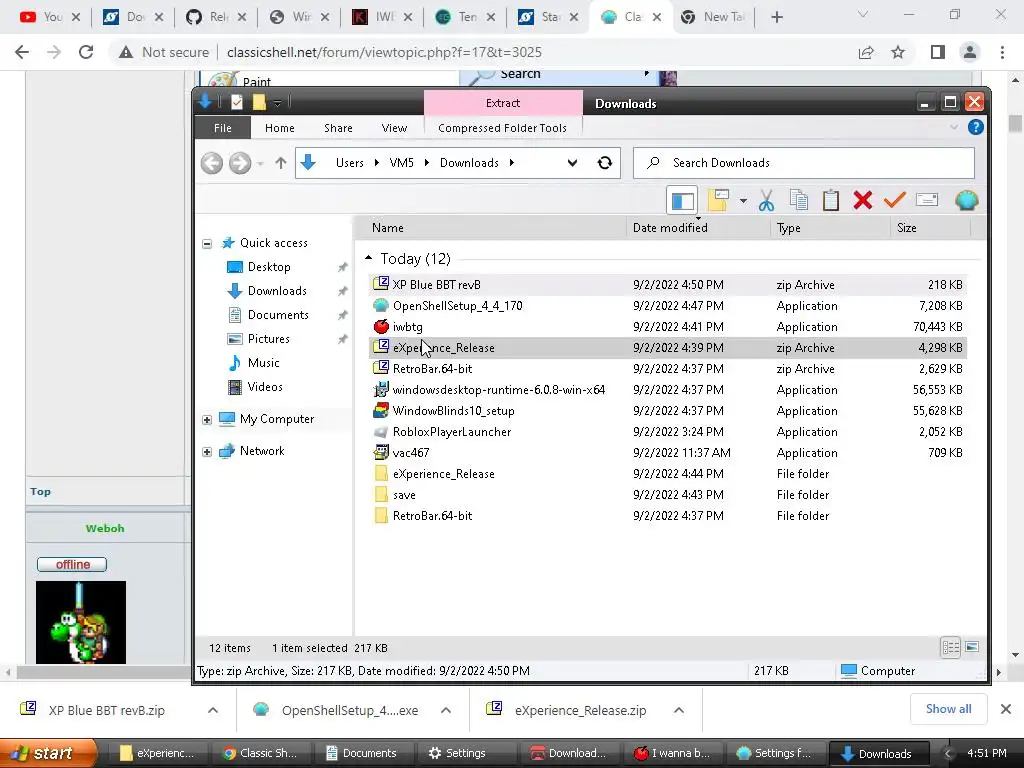Image resolution: width=1024 pixels, height=768 pixels.
Task: Open address bar history dropdown
Action: tap(572, 163)
